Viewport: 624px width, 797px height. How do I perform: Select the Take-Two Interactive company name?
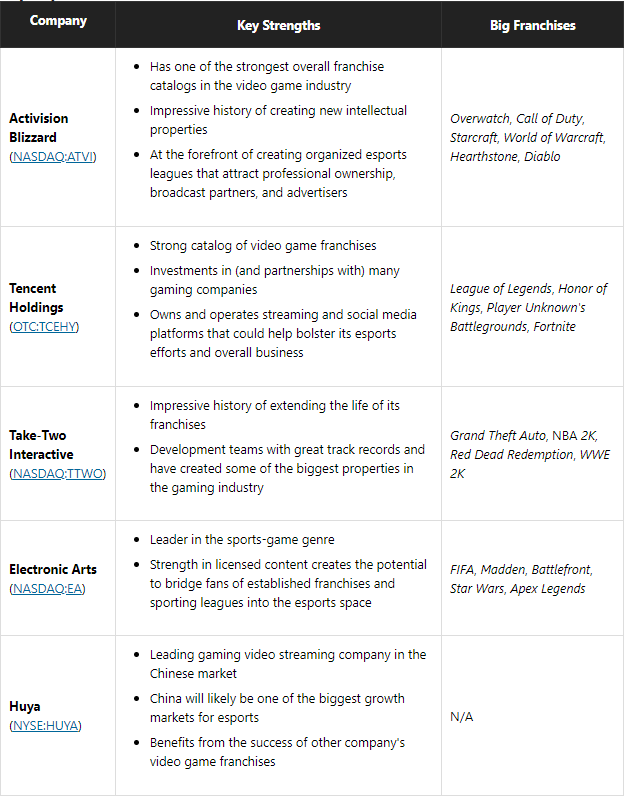(42, 445)
